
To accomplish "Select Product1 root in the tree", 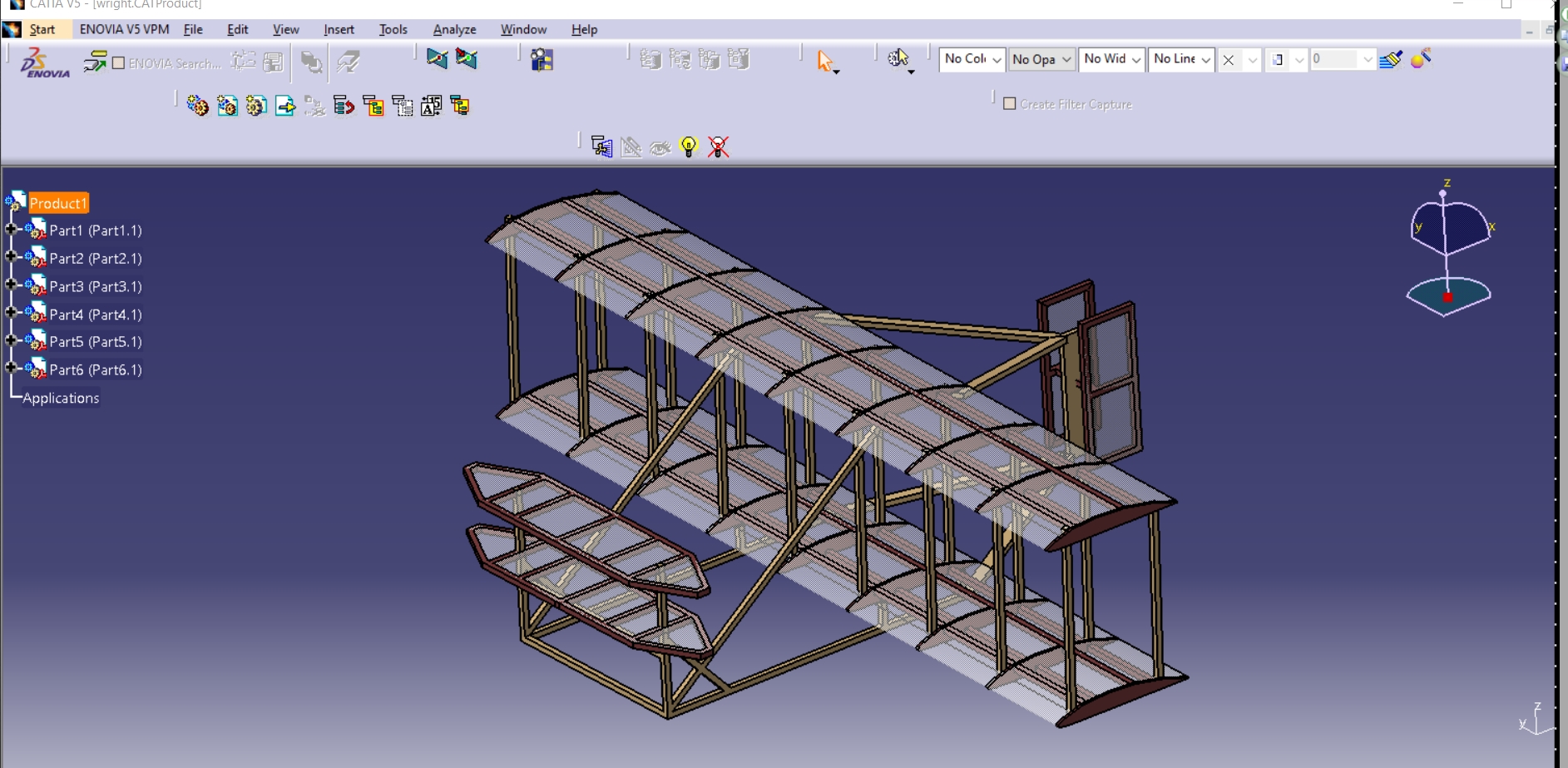I will [58, 203].
